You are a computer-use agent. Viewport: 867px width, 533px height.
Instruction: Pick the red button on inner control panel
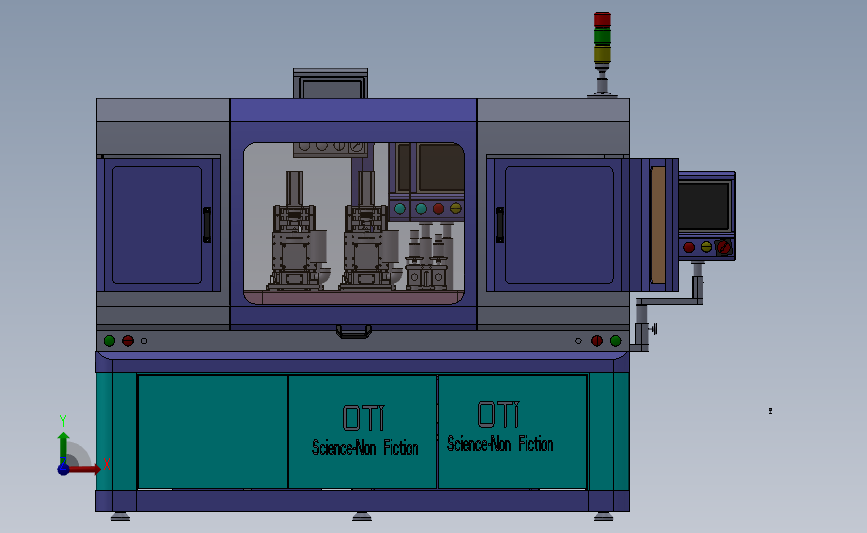(x=438, y=208)
